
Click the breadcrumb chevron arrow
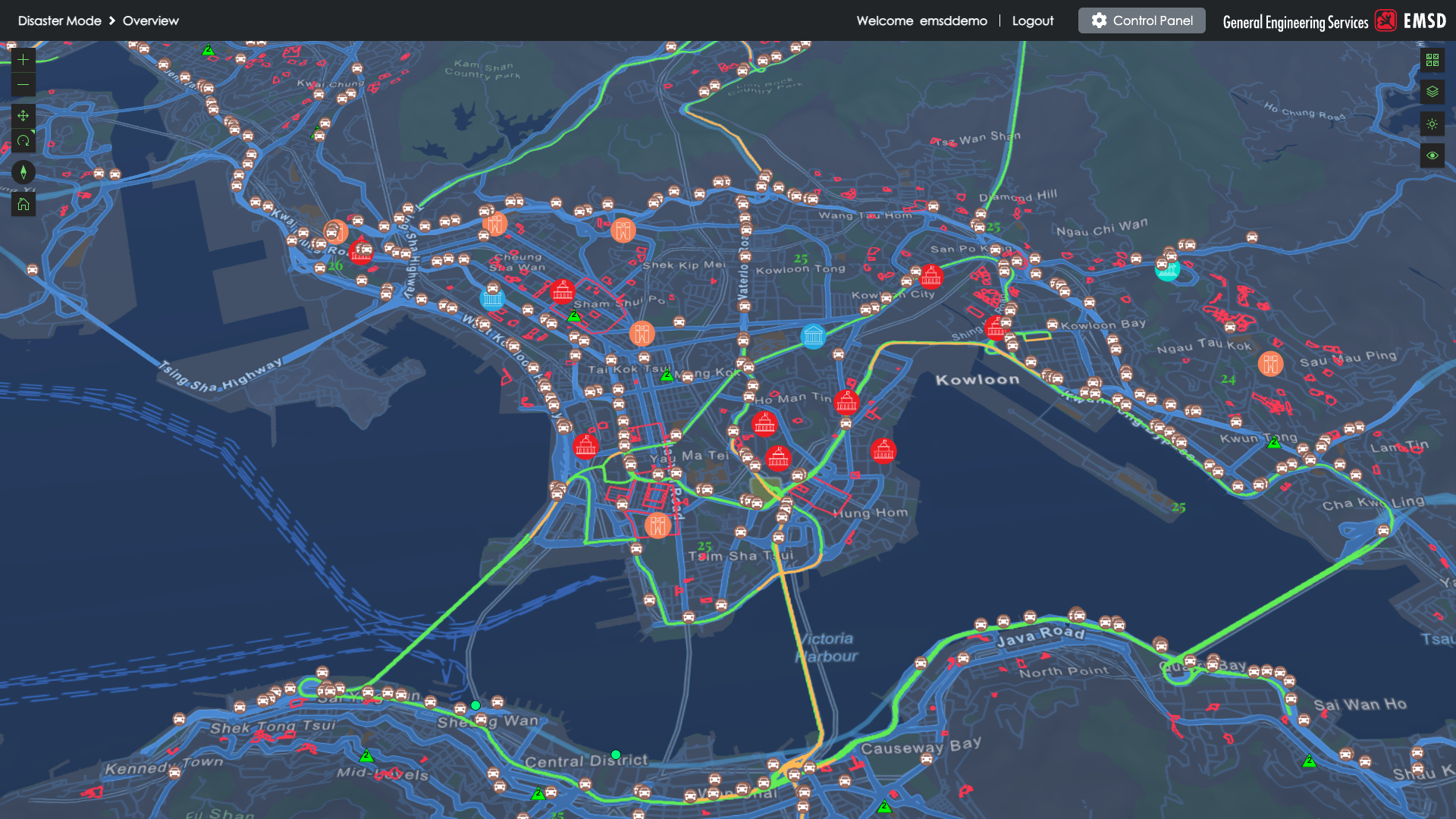pyautogui.click(x=112, y=20)
